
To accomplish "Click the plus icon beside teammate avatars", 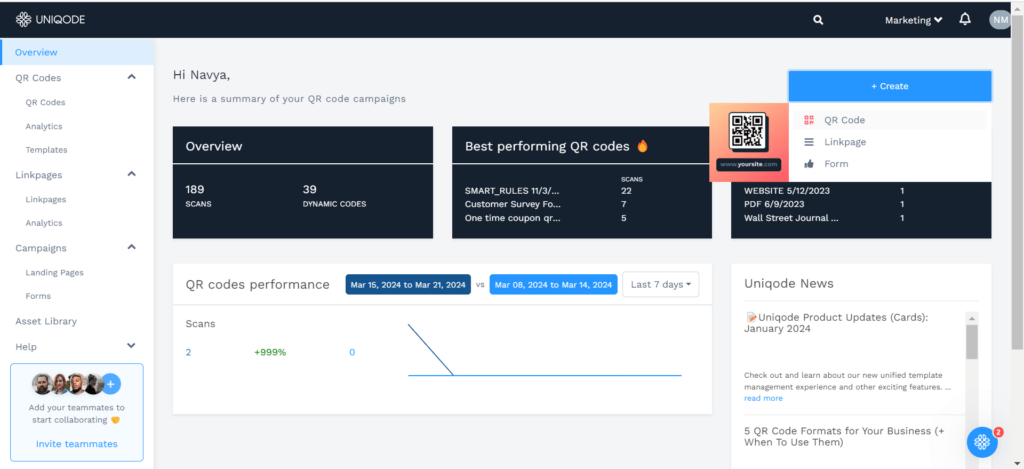I will click(x=111, y=383).
